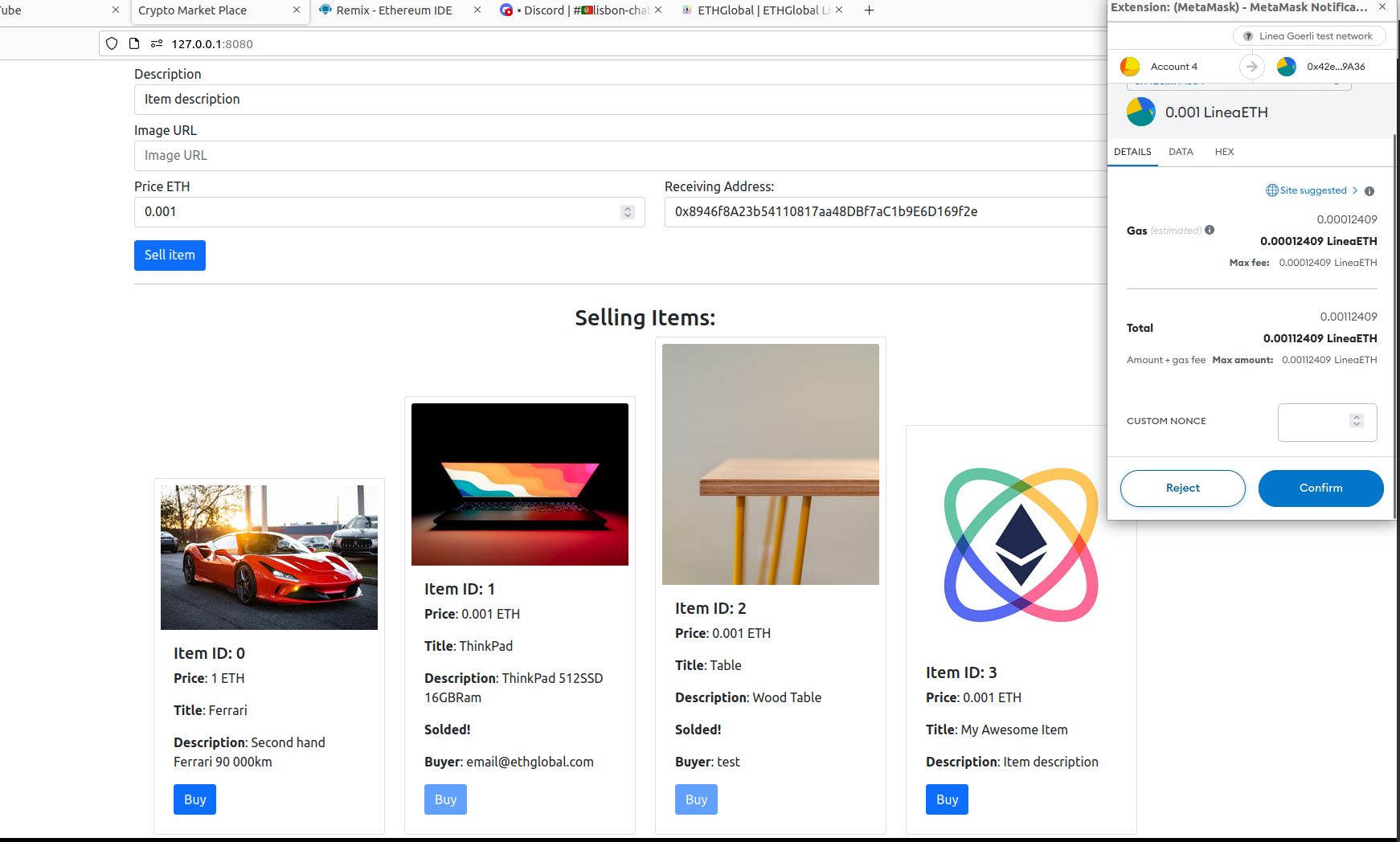Click the page info document icon

(134, 43)
